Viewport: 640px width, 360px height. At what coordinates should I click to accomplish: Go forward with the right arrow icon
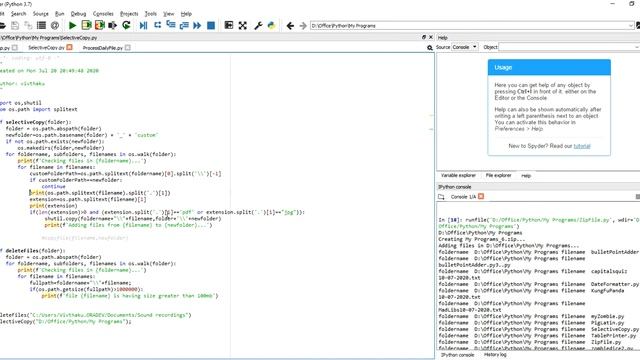point(303,26)
